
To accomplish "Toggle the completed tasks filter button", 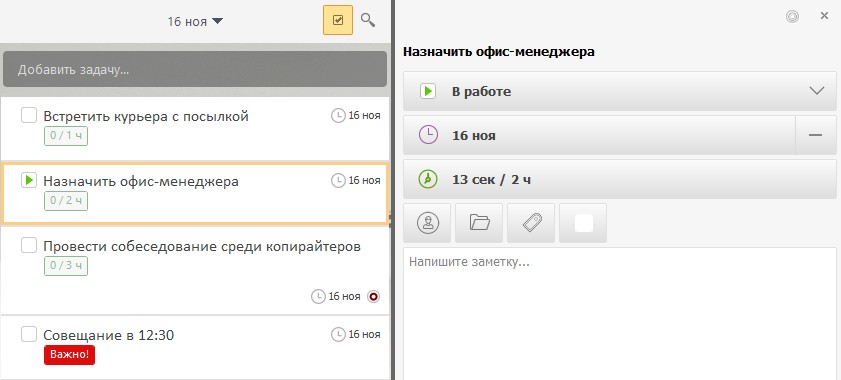I will pos(338,20).
